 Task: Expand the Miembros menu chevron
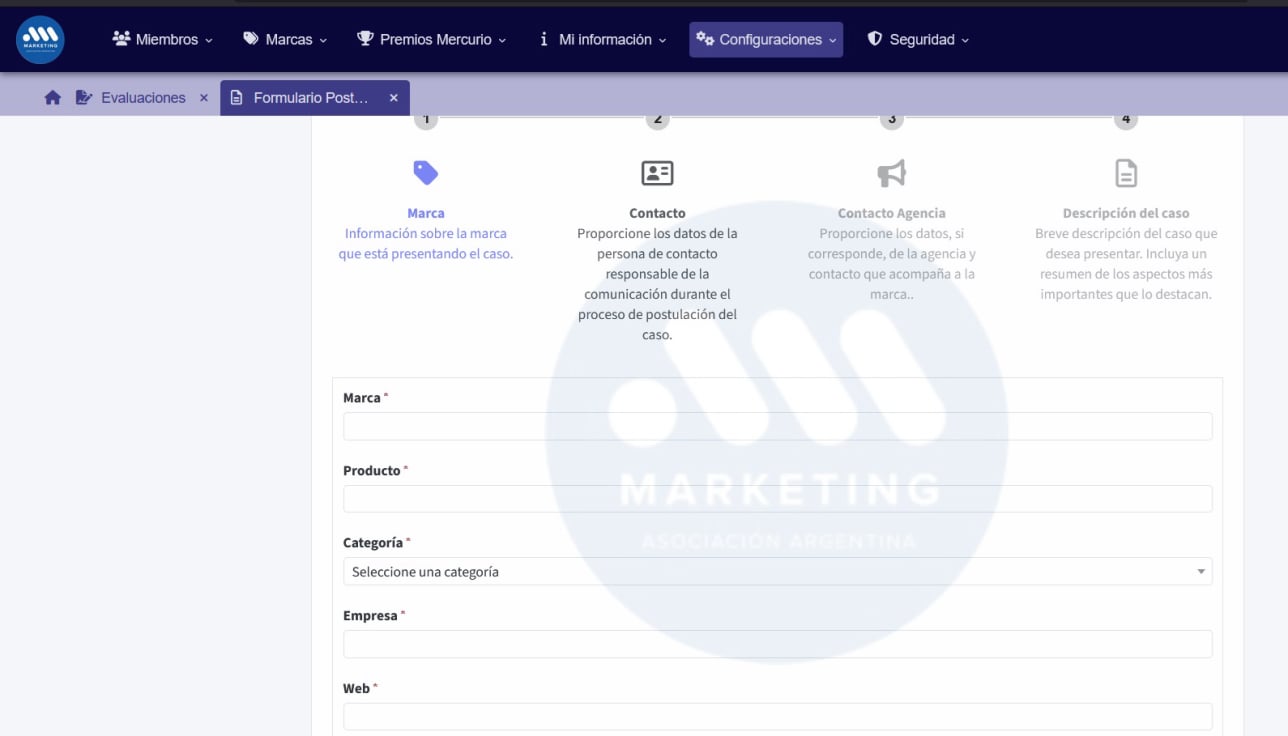click(x=206, y=40)
